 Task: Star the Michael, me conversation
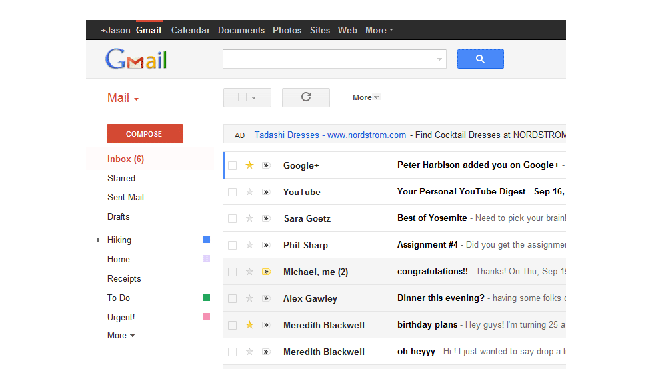point(249,272)
